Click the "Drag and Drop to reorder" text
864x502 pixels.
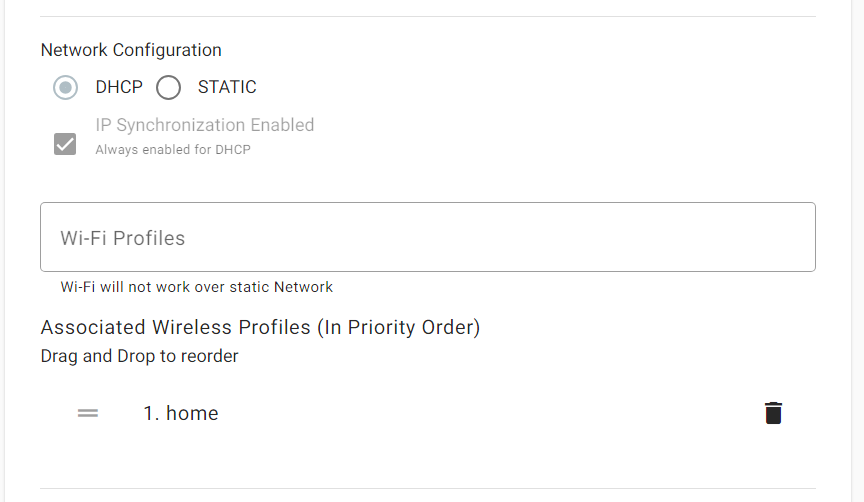(139, 356)
